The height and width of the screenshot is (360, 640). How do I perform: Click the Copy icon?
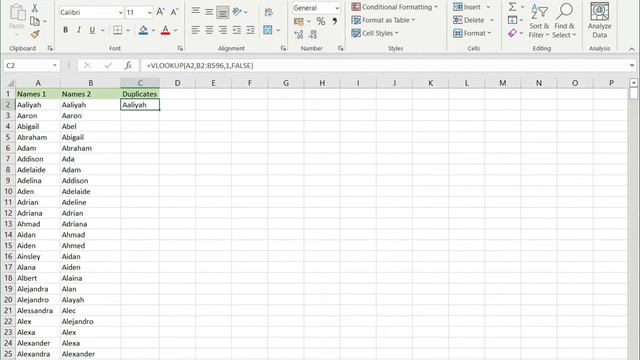35,21
